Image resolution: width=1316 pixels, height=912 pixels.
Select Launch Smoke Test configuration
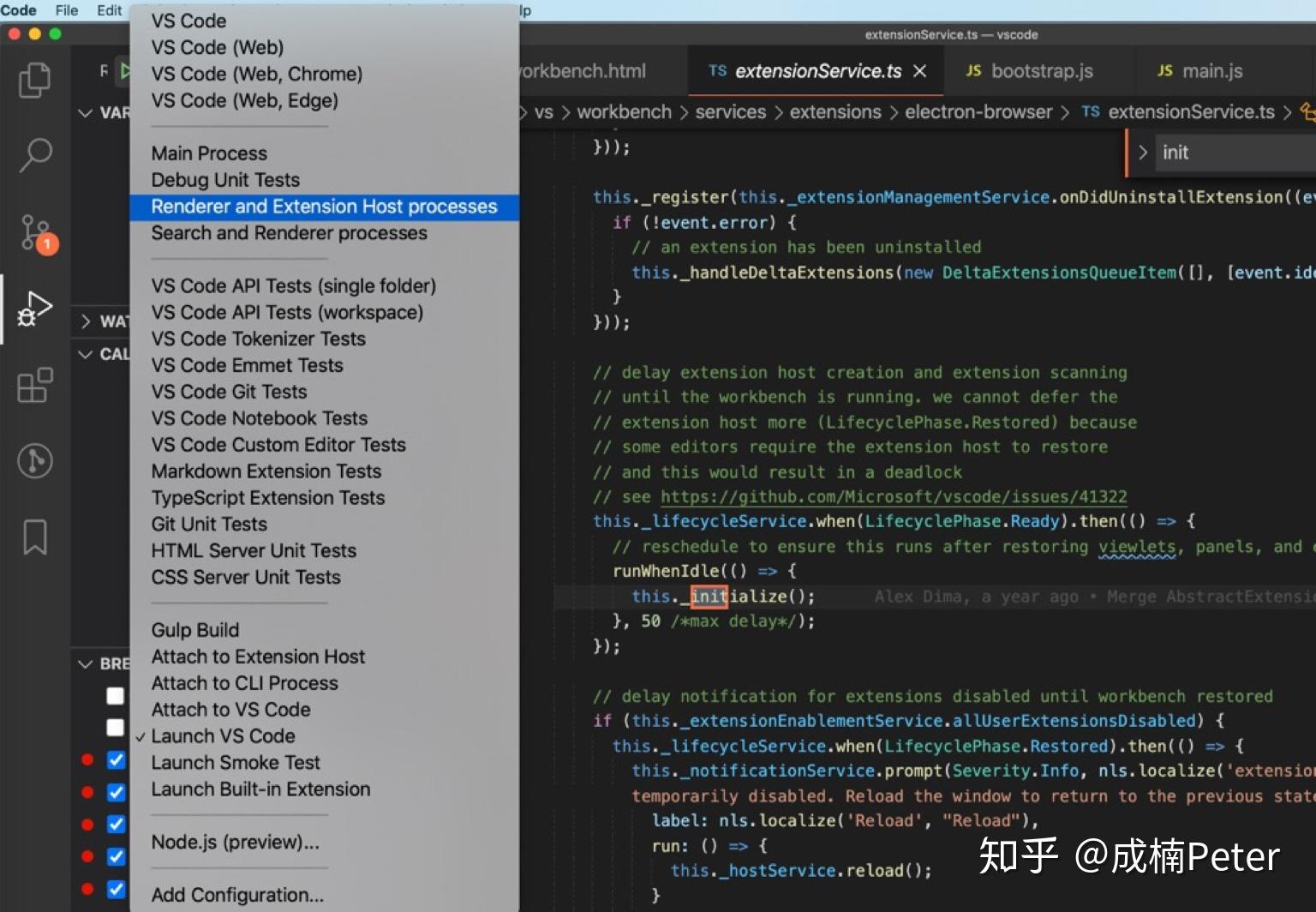[x=324, y=763]
